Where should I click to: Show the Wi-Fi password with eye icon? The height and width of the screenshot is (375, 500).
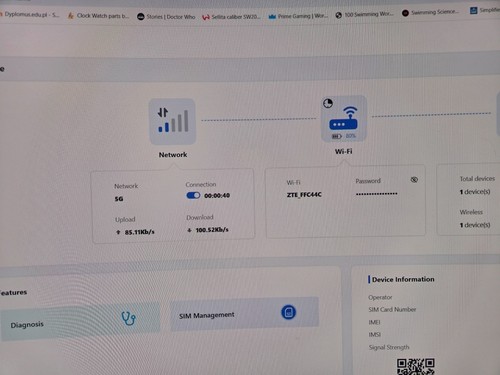coord(414,180)
